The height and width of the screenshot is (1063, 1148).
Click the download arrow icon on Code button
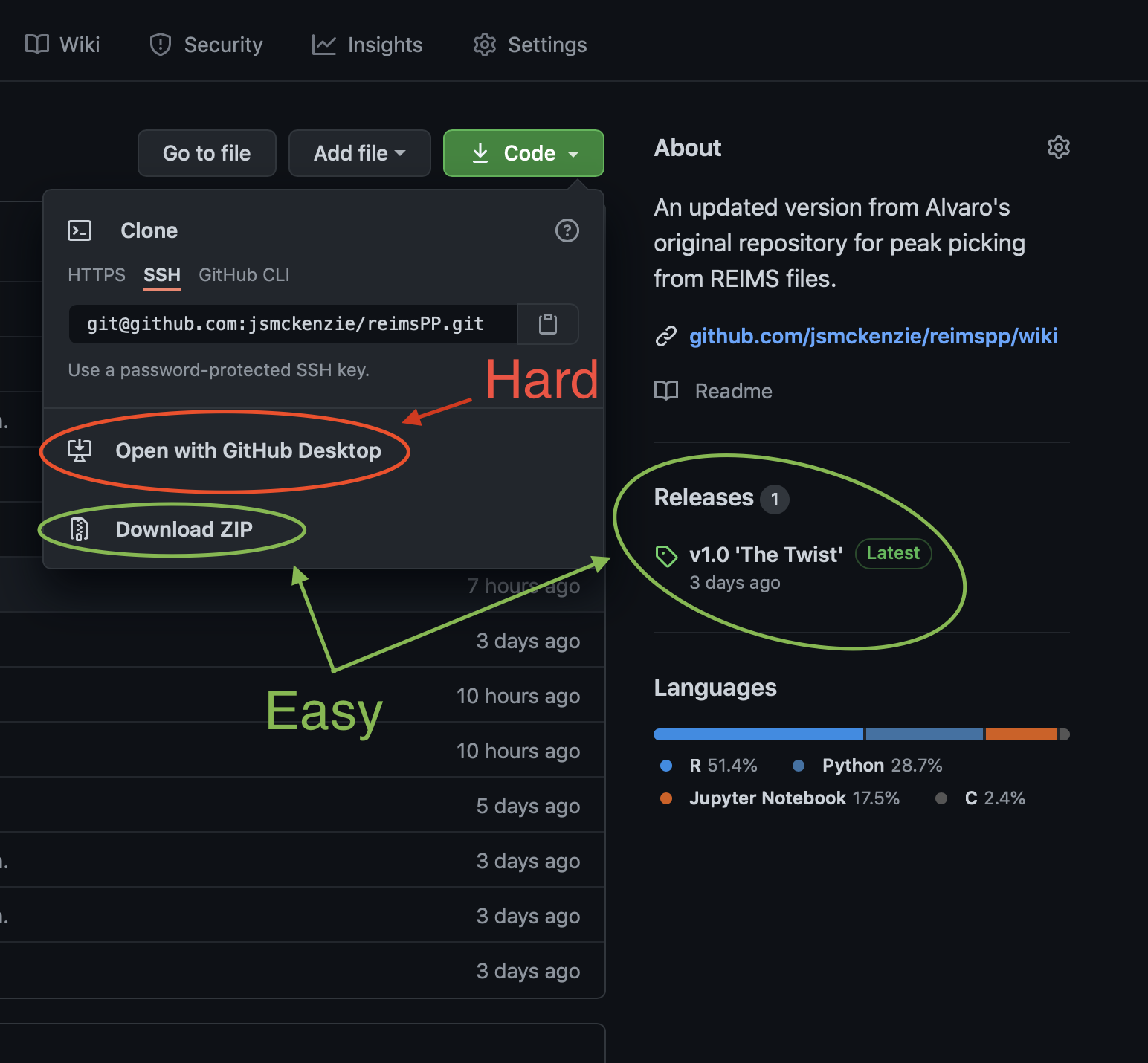(480, 153)
